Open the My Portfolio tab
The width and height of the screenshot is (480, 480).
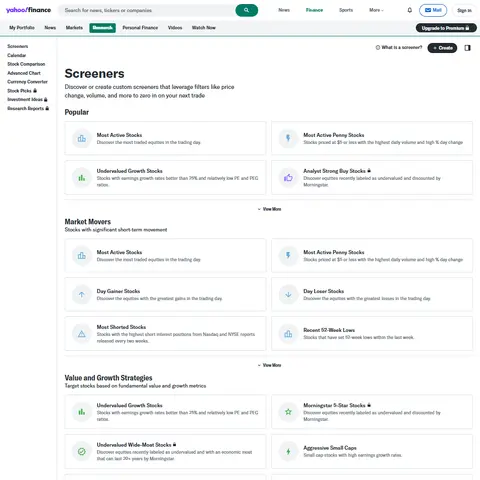tap(22, 28)
